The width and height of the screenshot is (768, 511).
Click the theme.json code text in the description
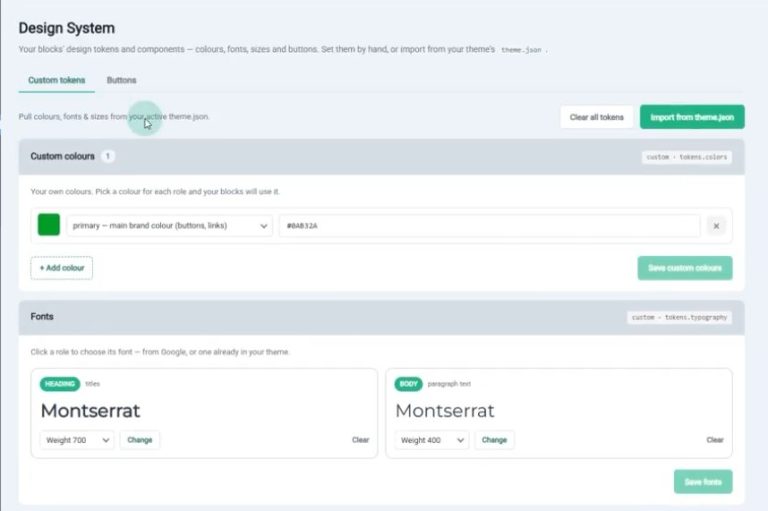click(521, 50)
